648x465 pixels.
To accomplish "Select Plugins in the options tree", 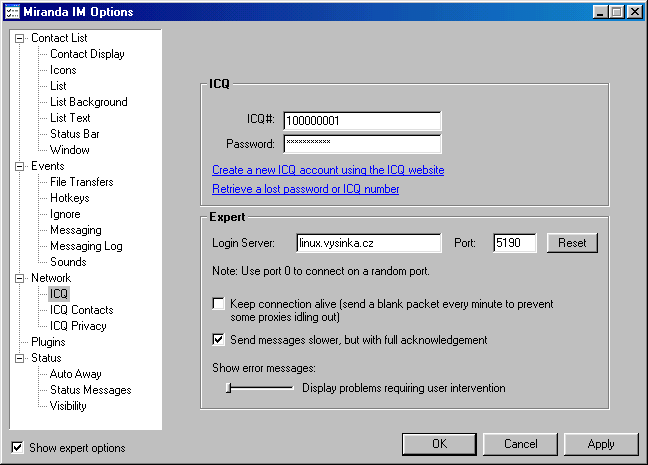I will (x=48, y=342).
